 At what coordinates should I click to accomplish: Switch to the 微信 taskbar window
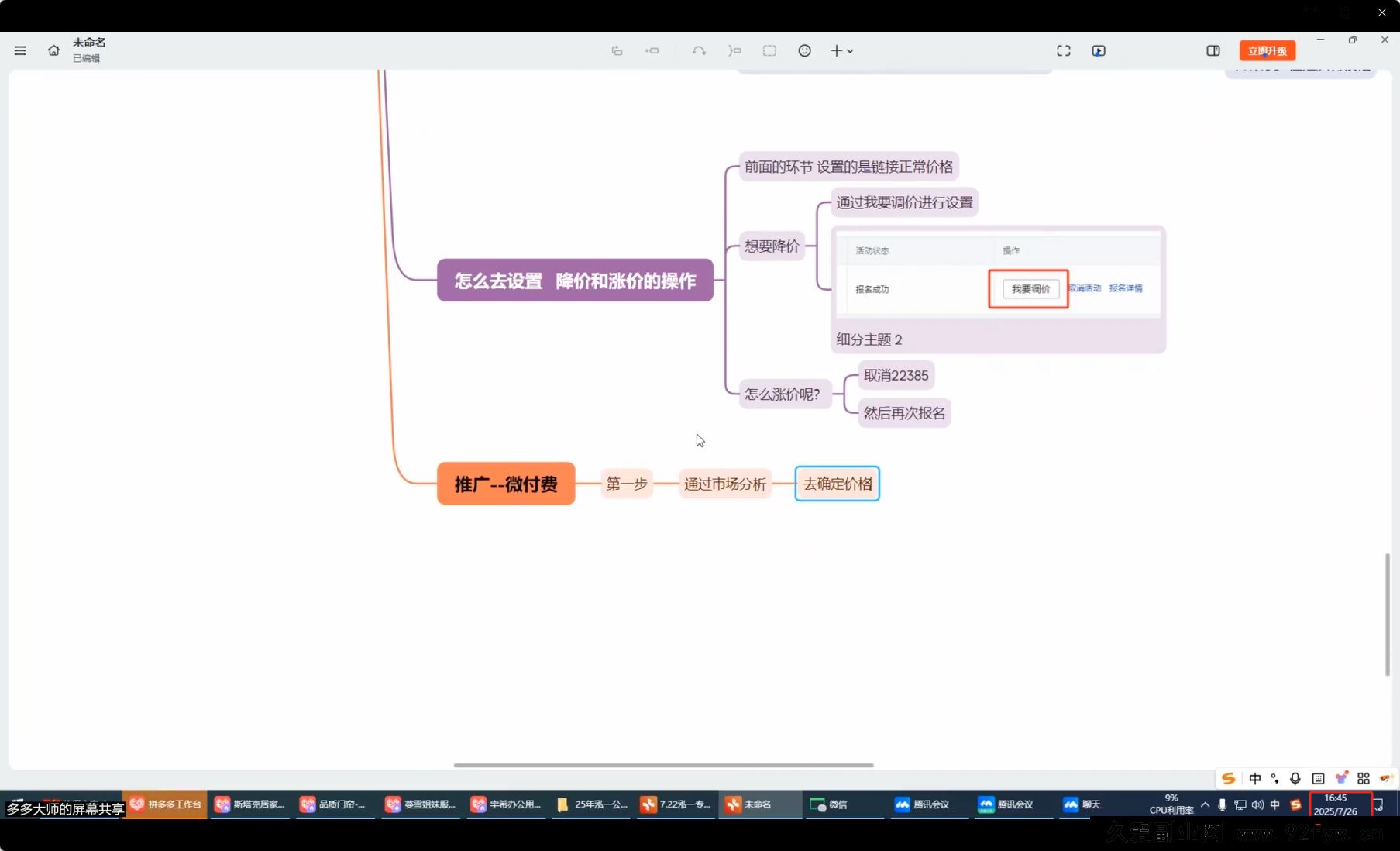pos(829,804)
